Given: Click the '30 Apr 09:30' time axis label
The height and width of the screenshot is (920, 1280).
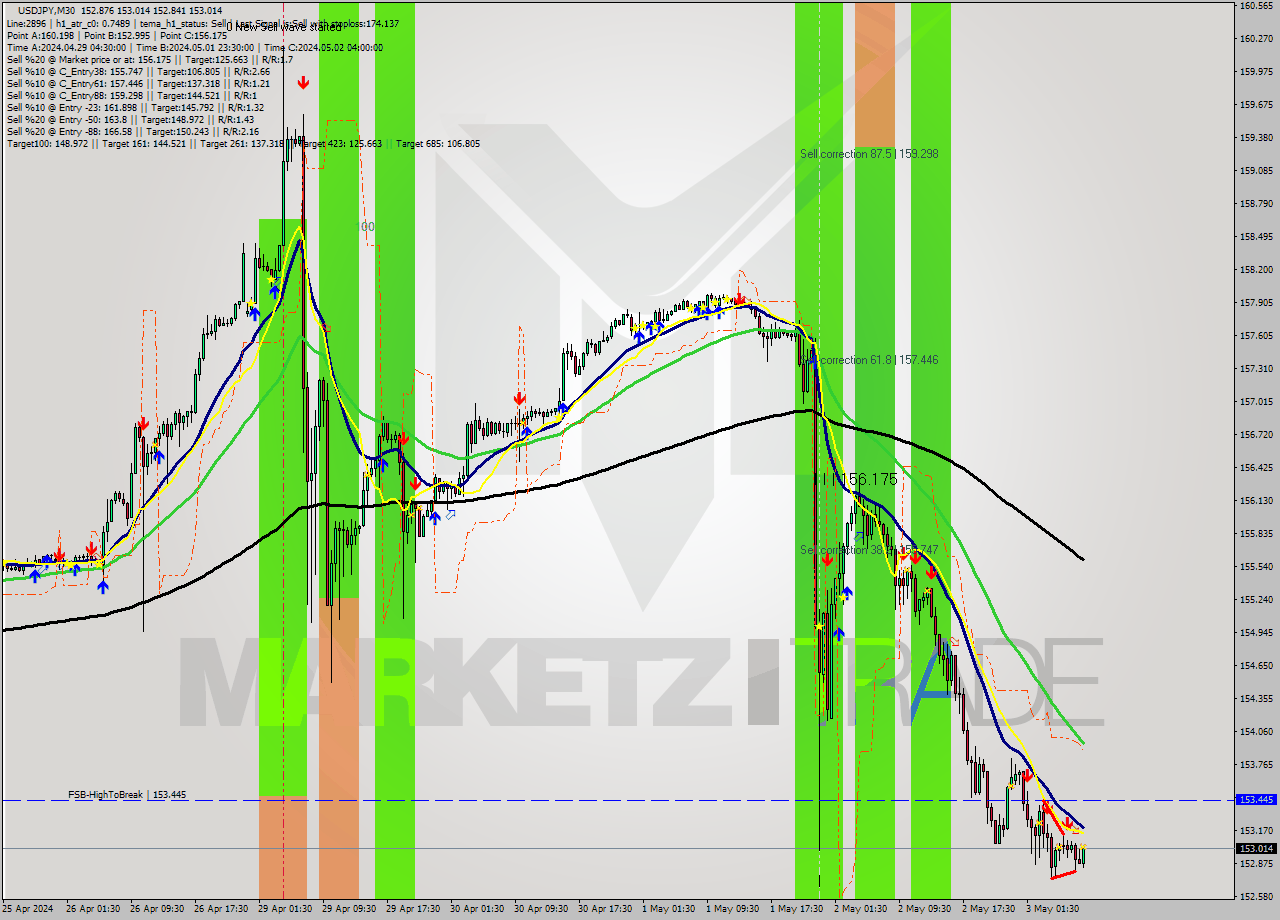Looking at the screenshot, I should point(540,909).
